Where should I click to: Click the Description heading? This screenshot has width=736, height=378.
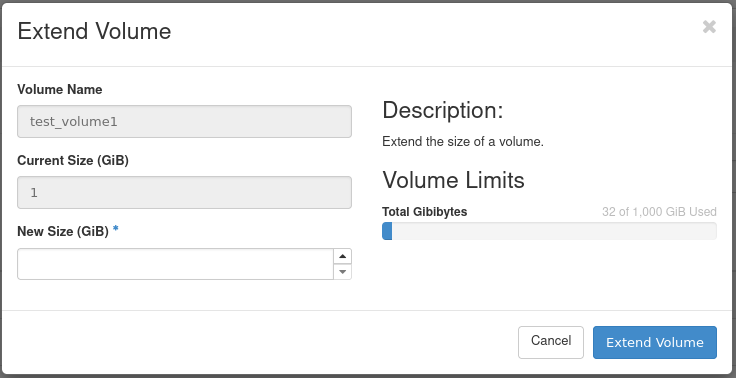(443, 110)
